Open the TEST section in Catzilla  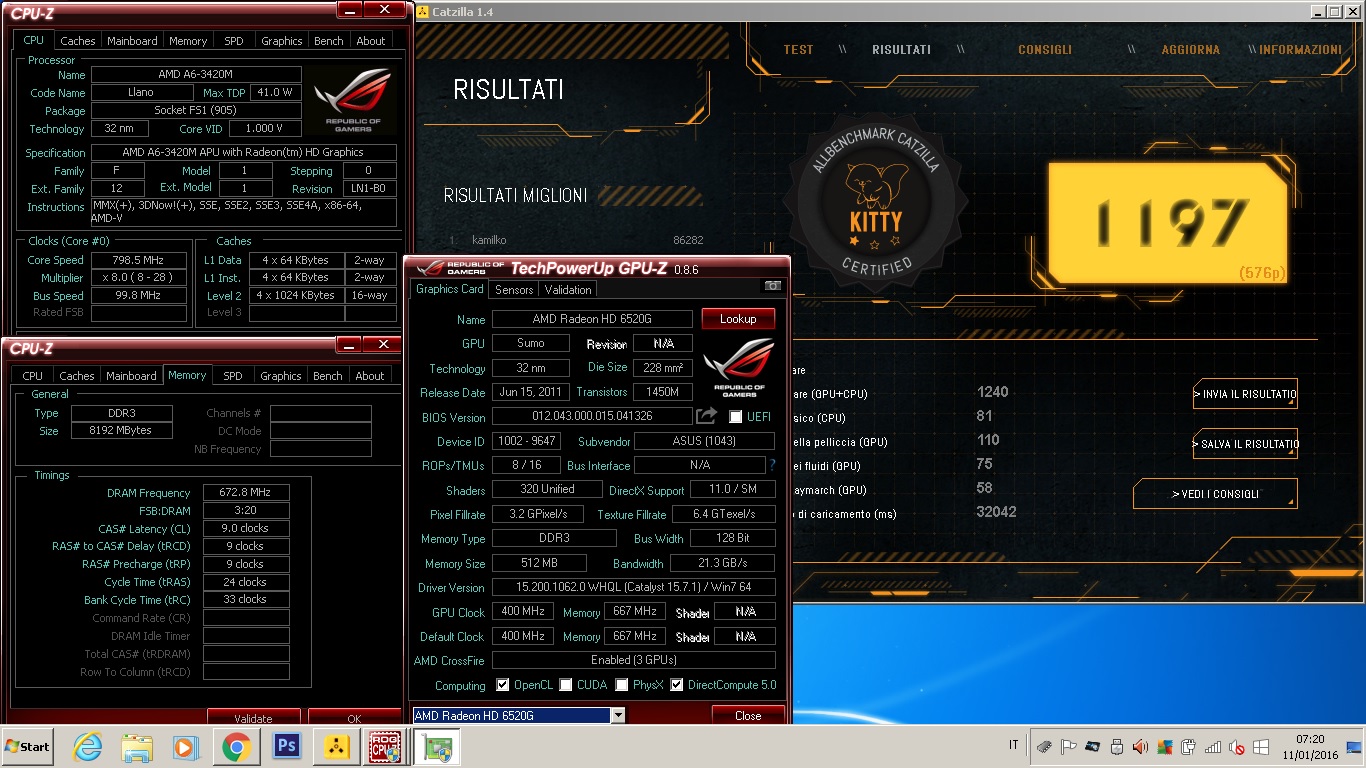coord(798,50)
